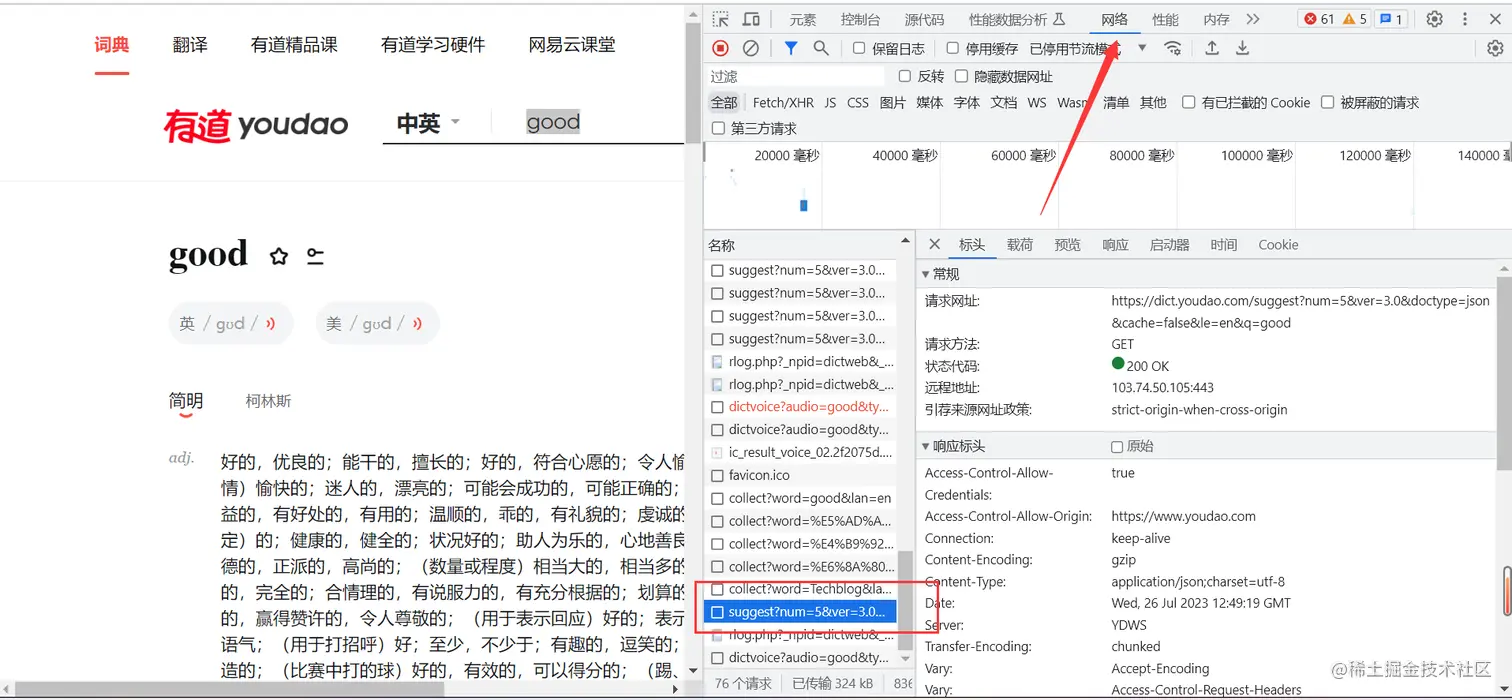Filter requests by 图片 type
The width and height of the screenshot is (1512, 700).
893,102
